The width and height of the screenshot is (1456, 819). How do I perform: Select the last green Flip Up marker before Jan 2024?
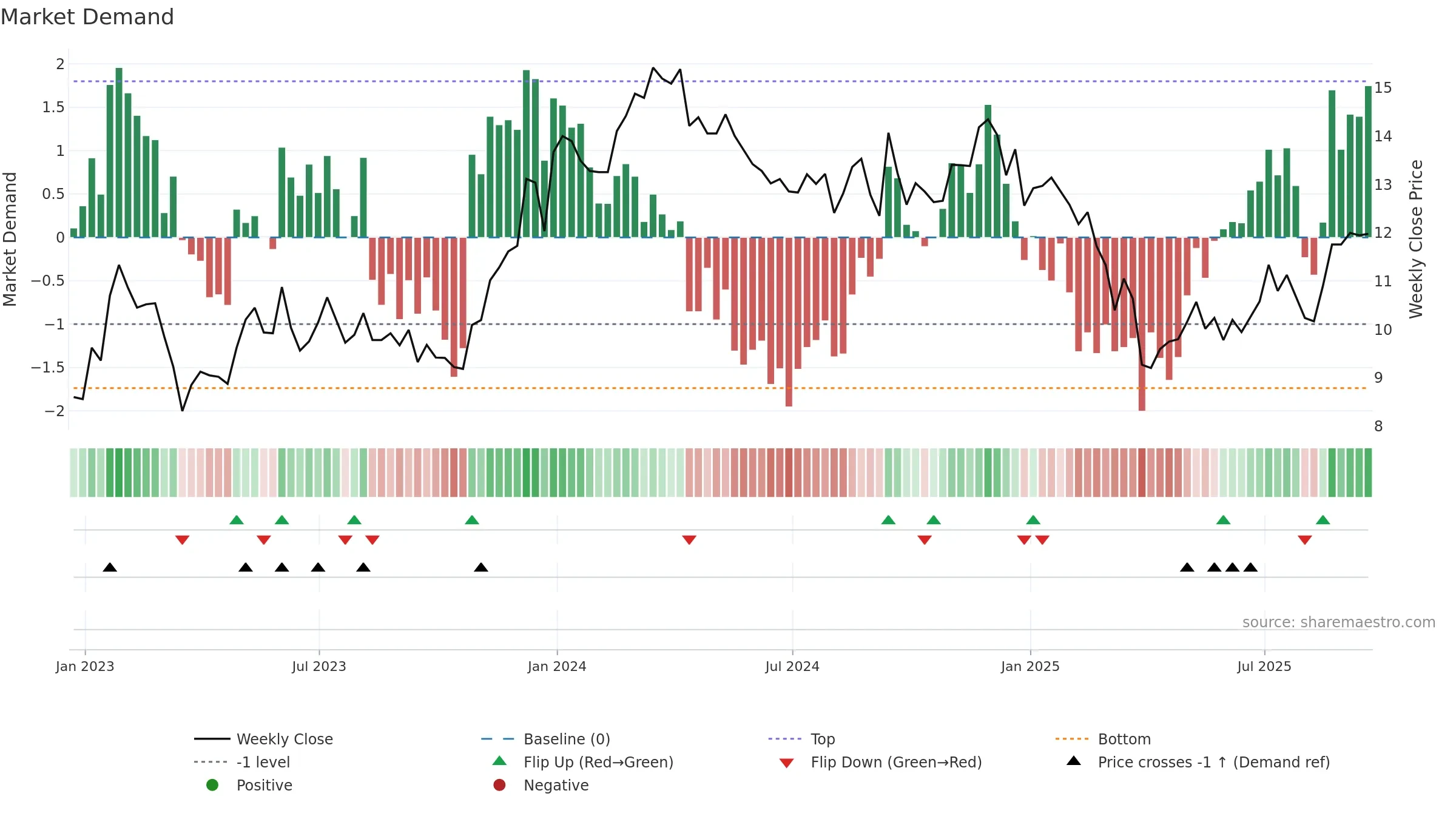pyautogui.click(x=472, y=520)
